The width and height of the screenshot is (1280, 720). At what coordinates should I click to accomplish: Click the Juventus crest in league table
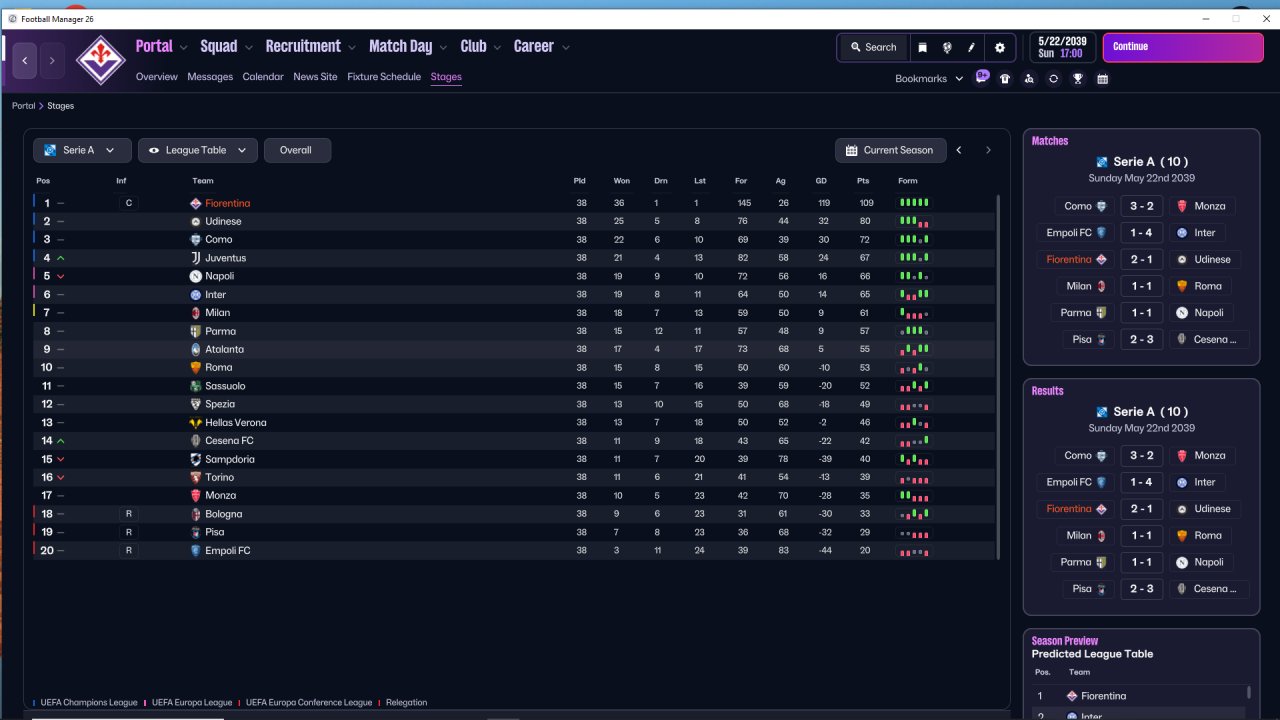[196, 258]
